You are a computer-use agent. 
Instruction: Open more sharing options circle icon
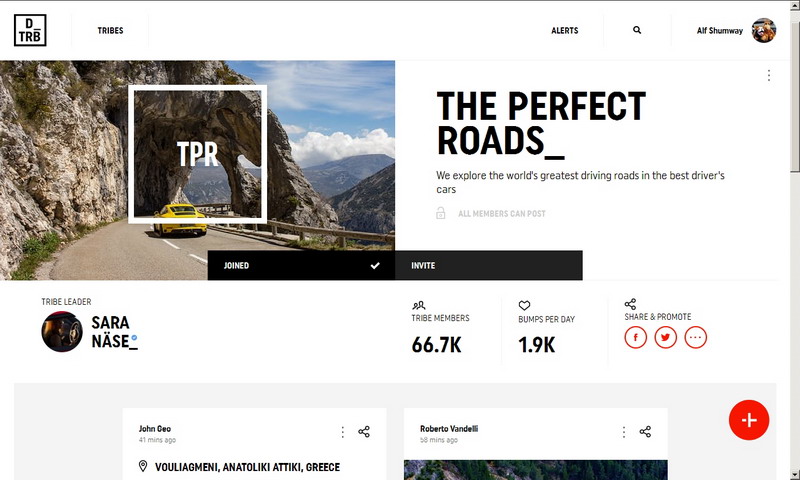tap(695, 337)
